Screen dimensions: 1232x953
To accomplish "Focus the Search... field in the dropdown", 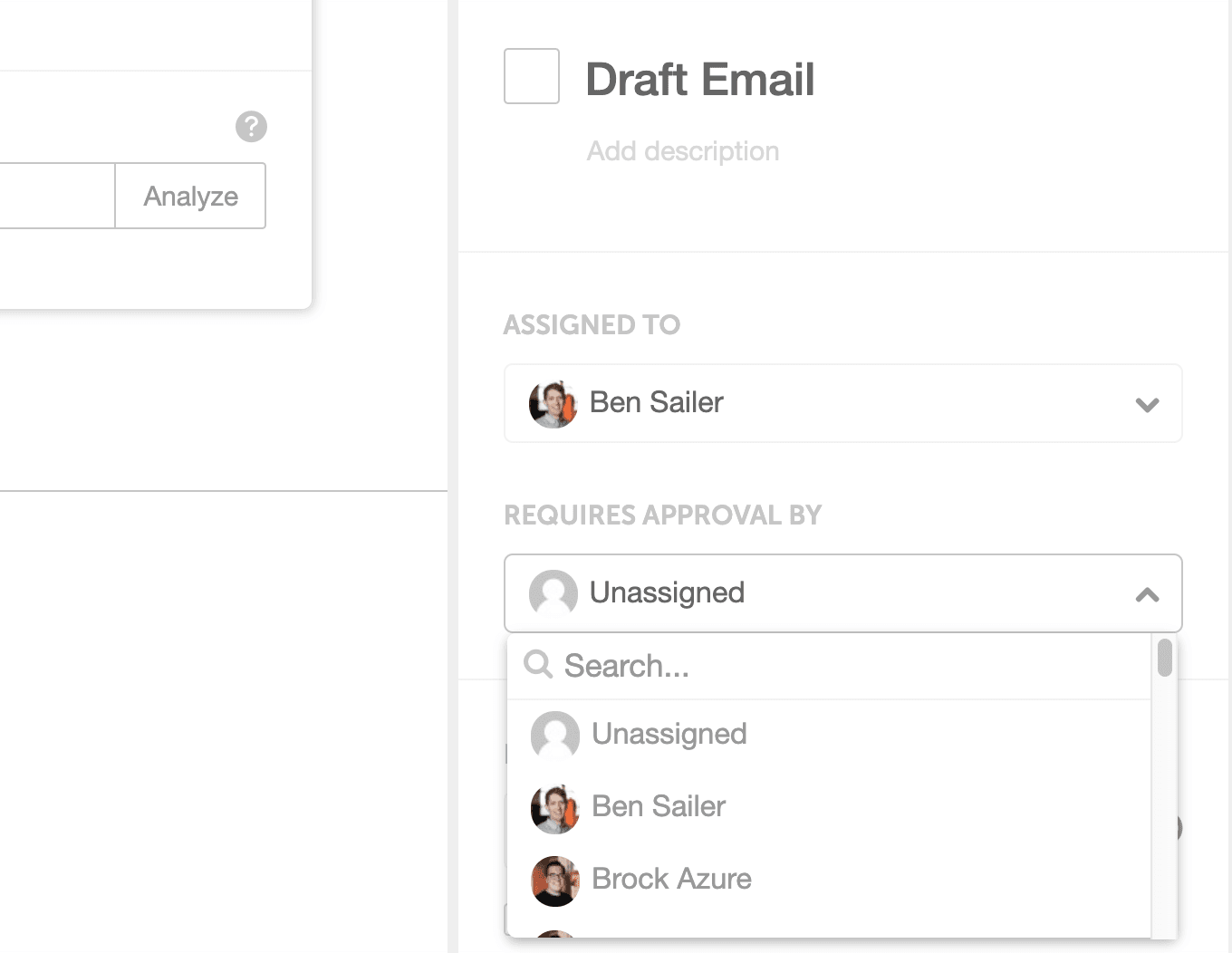I will 829,666.
